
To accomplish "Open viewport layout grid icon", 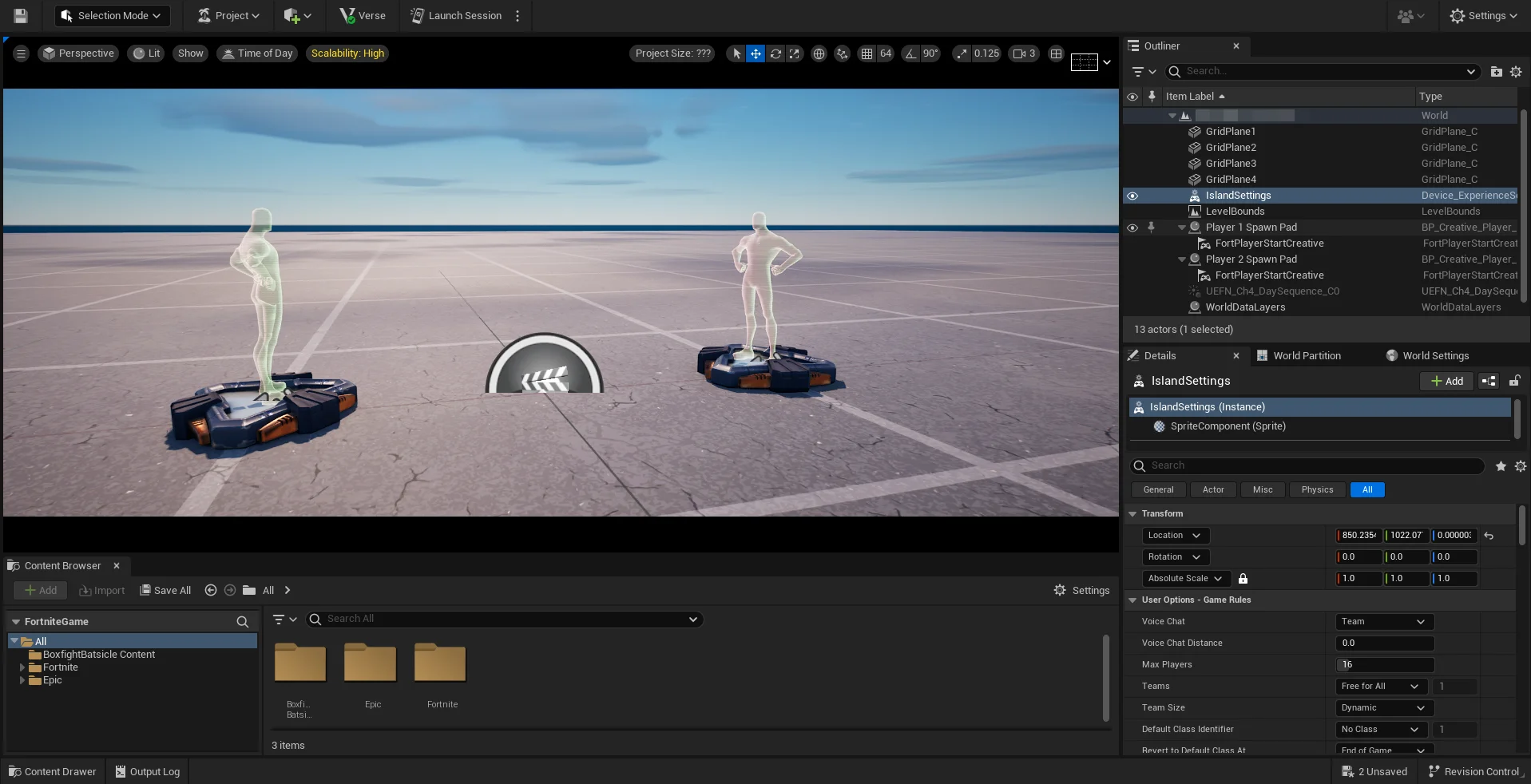I will point(1056,53).
